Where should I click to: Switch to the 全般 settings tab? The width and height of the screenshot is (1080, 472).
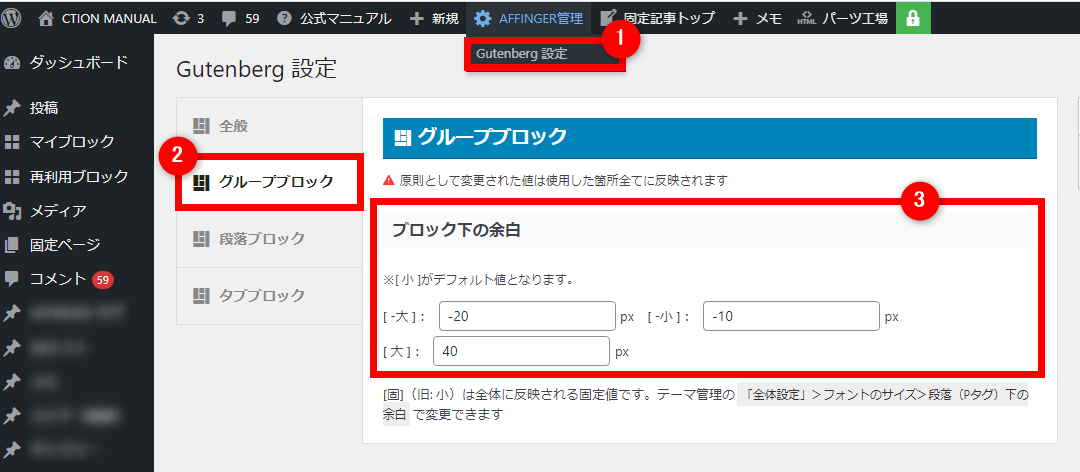269,126
